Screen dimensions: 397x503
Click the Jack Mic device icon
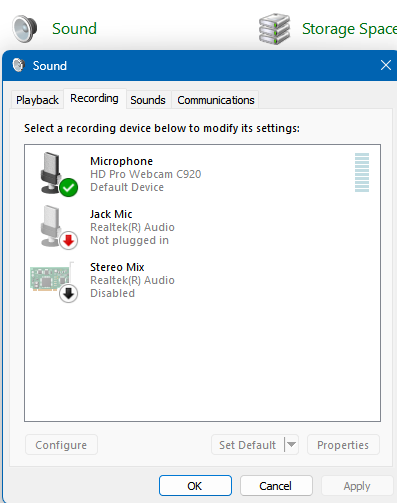pyautogui.click(x=59, y=227)
